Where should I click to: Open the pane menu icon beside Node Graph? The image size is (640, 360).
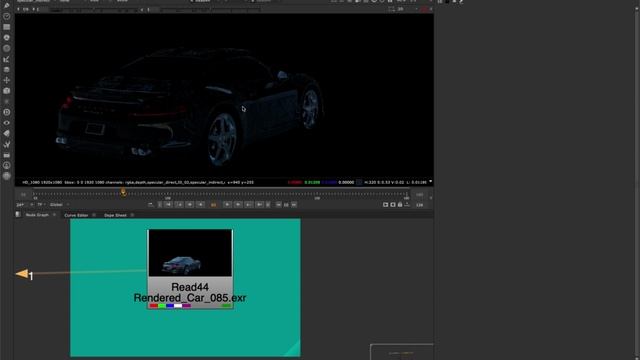tap(18, 214)
